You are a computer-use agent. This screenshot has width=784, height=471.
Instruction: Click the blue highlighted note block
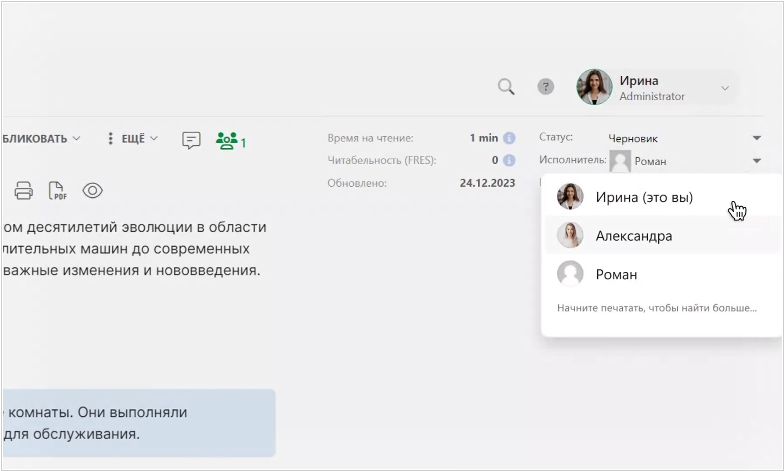138,423
